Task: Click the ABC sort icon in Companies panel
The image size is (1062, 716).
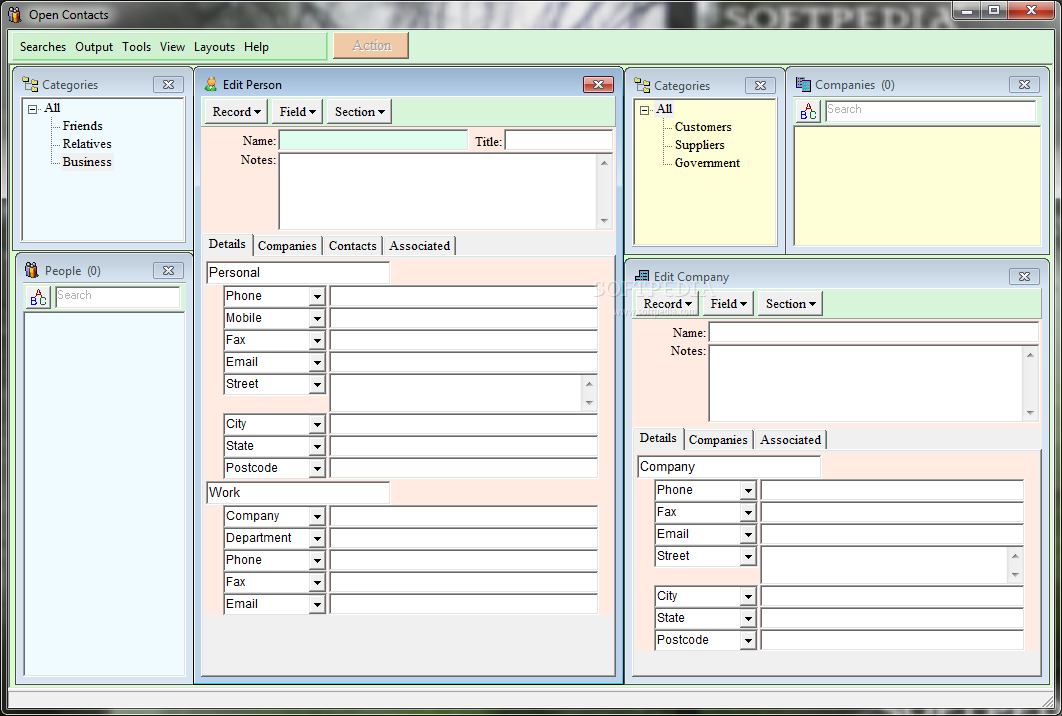Action: coord(808,111)
